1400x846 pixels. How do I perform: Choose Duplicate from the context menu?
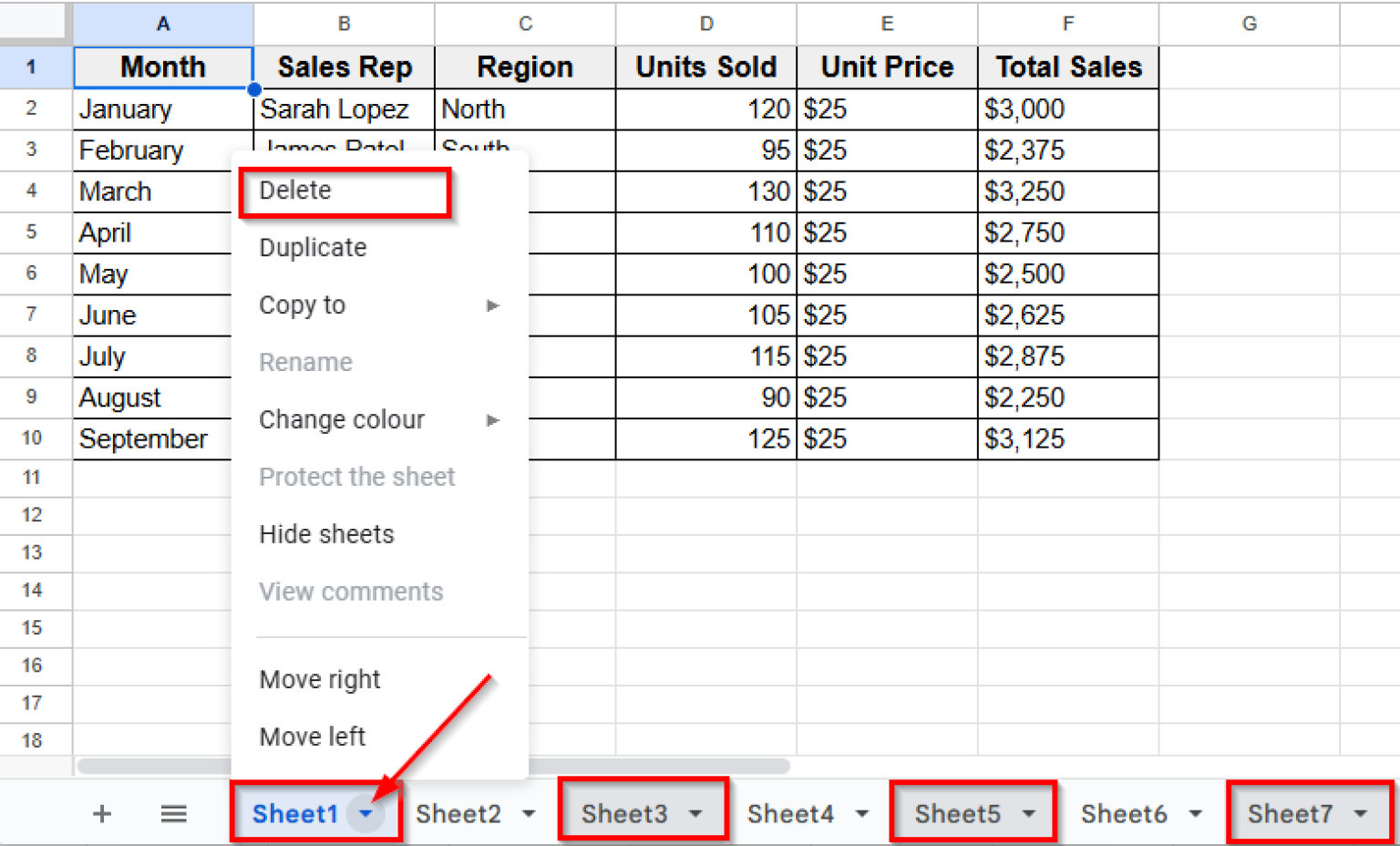(313, 247)
